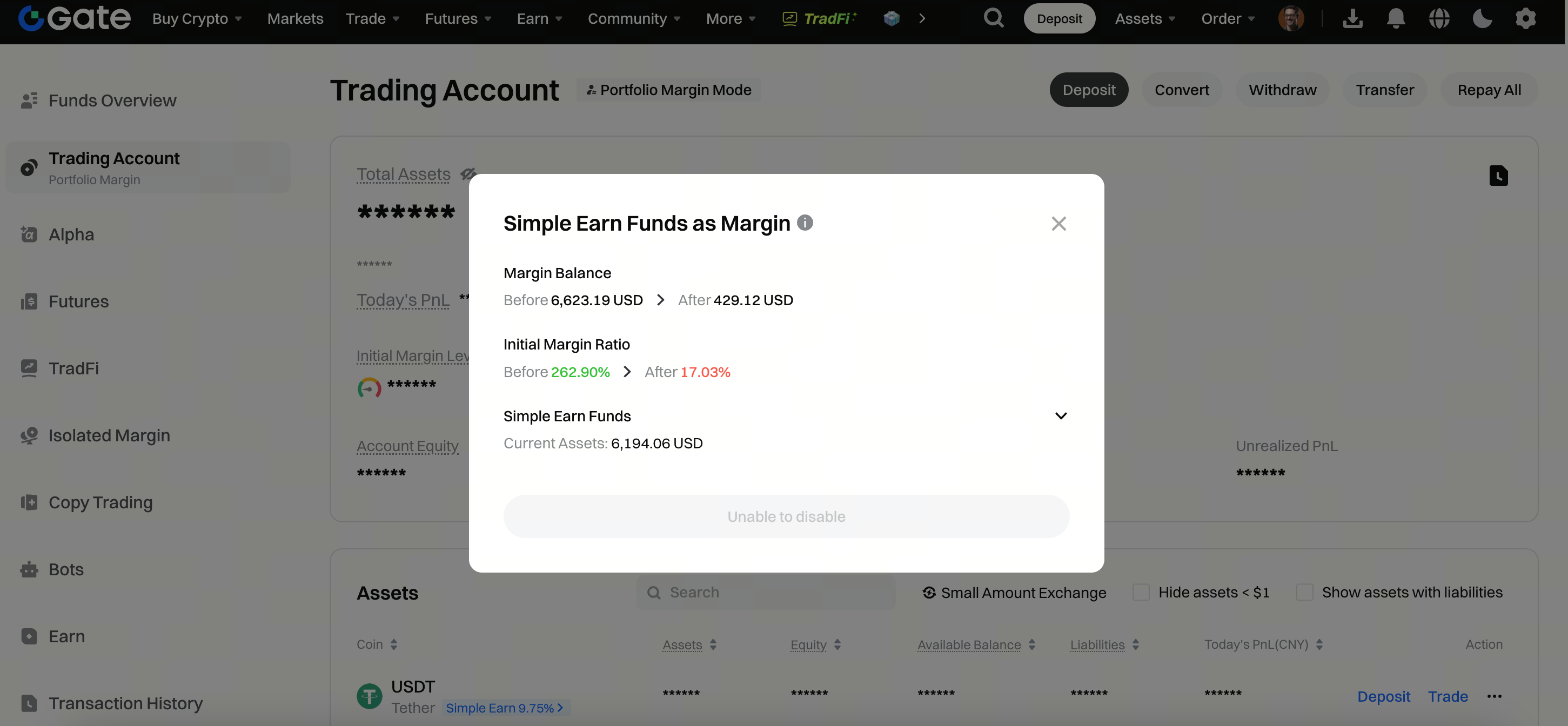Toggle Total Assets visibility eye icon
The height and width of the screenshot is (726, 1568).
[467, 174]
